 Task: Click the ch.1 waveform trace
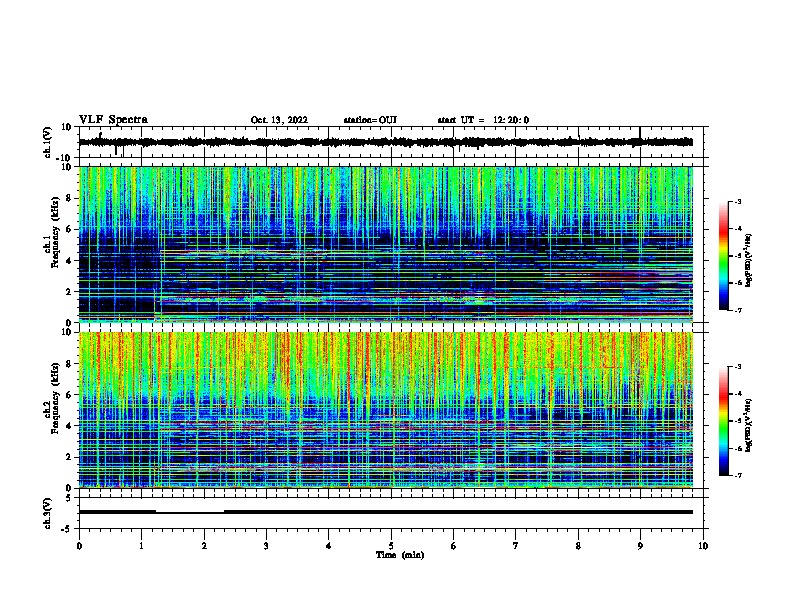[386, 142]
